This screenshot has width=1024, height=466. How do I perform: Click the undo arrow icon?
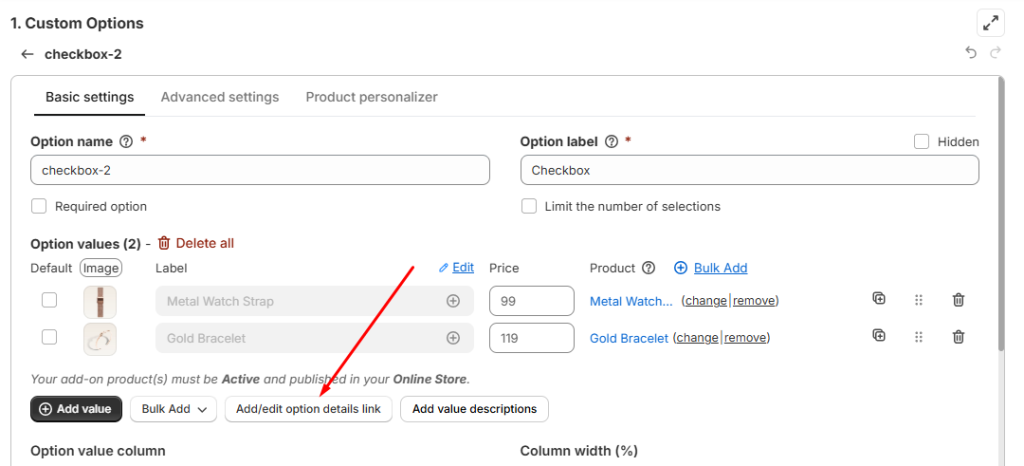pos(971,54)
